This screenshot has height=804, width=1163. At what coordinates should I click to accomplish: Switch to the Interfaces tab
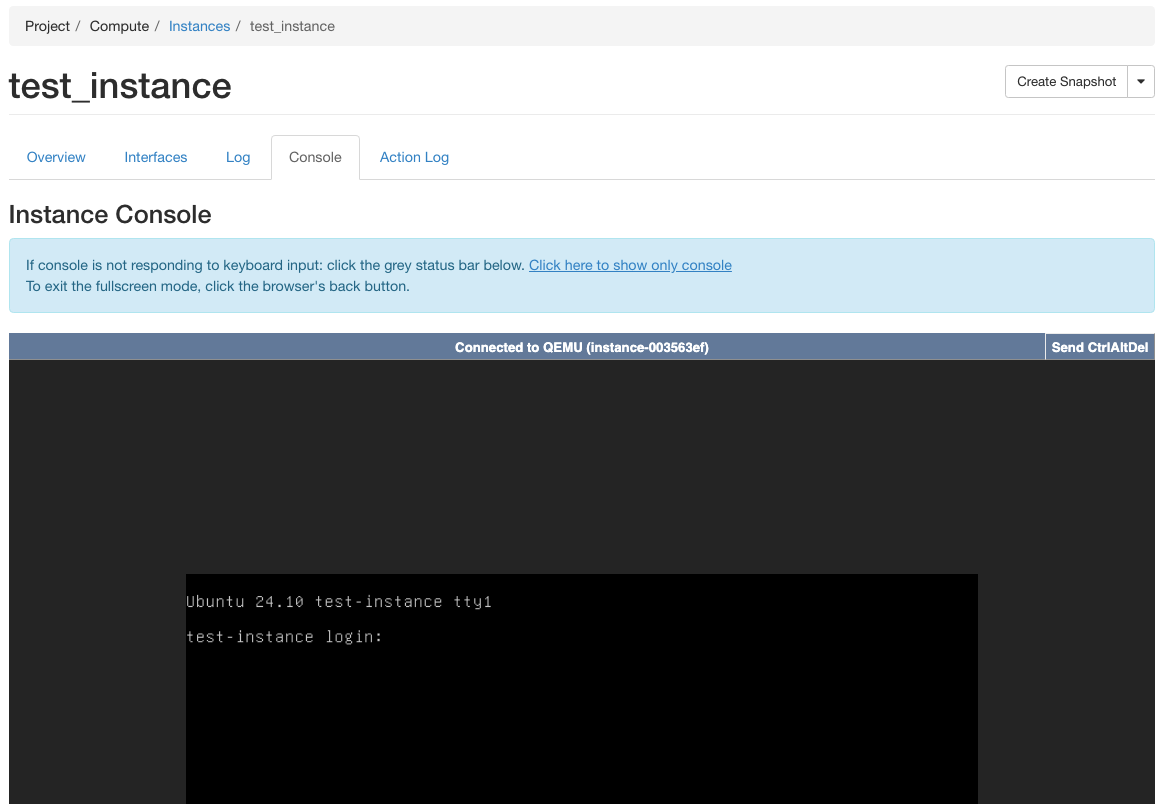[156, 157]
